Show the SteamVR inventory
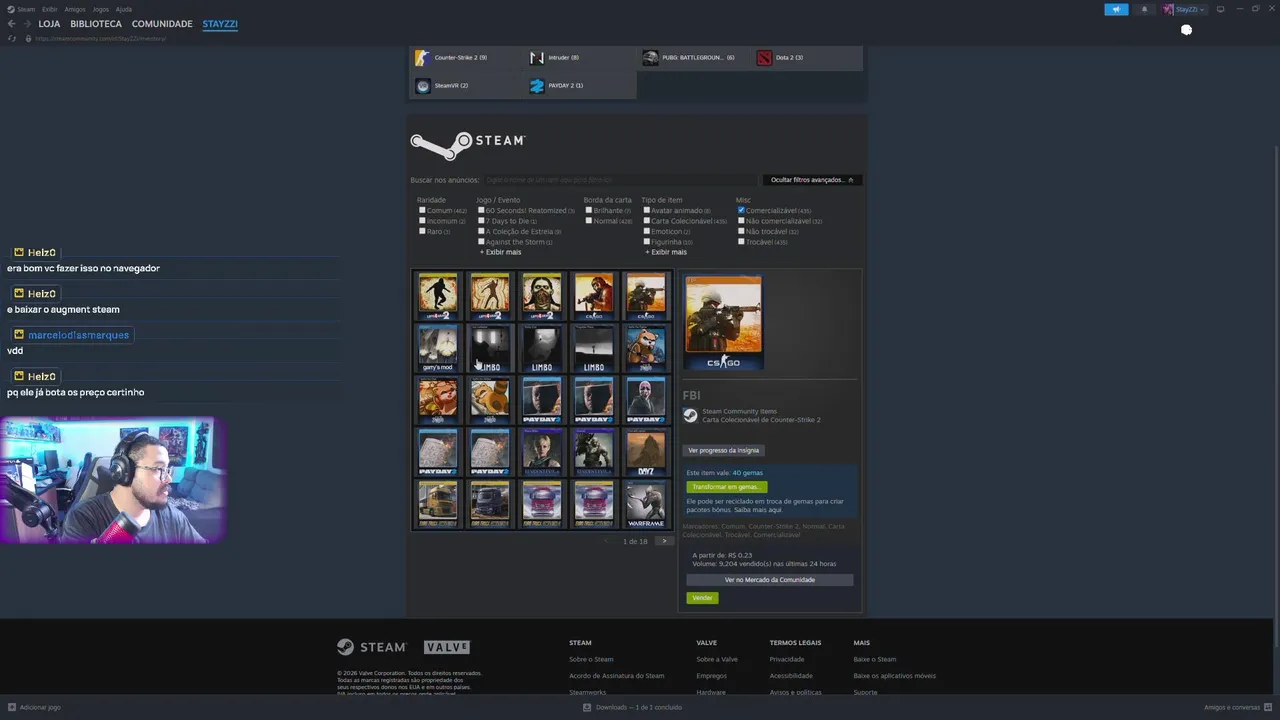The width and height of the screenshot is (1280, 720). (x=465, y=86)
